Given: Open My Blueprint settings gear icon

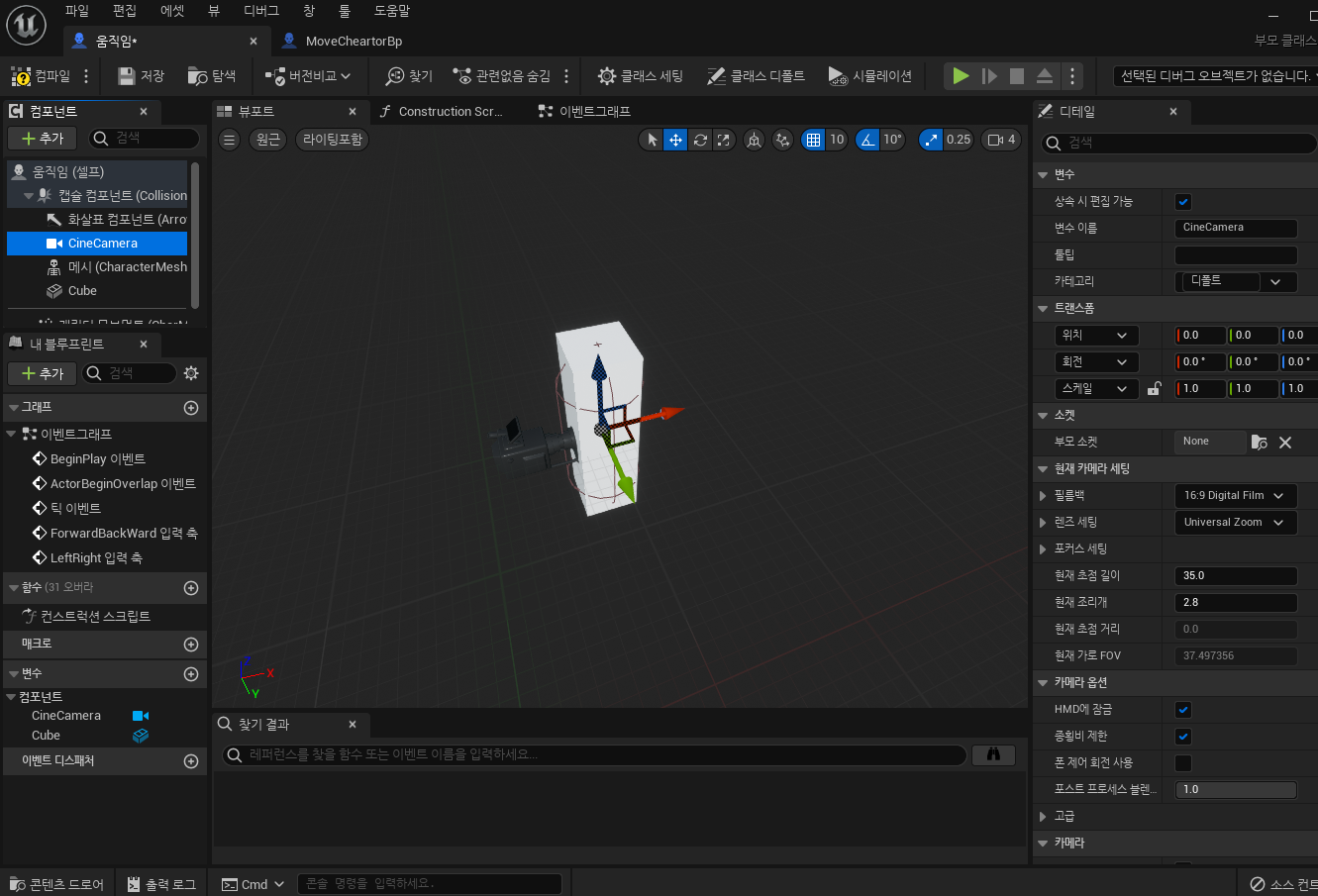Looking at the screenshot, I should click(x=191, y=373).
